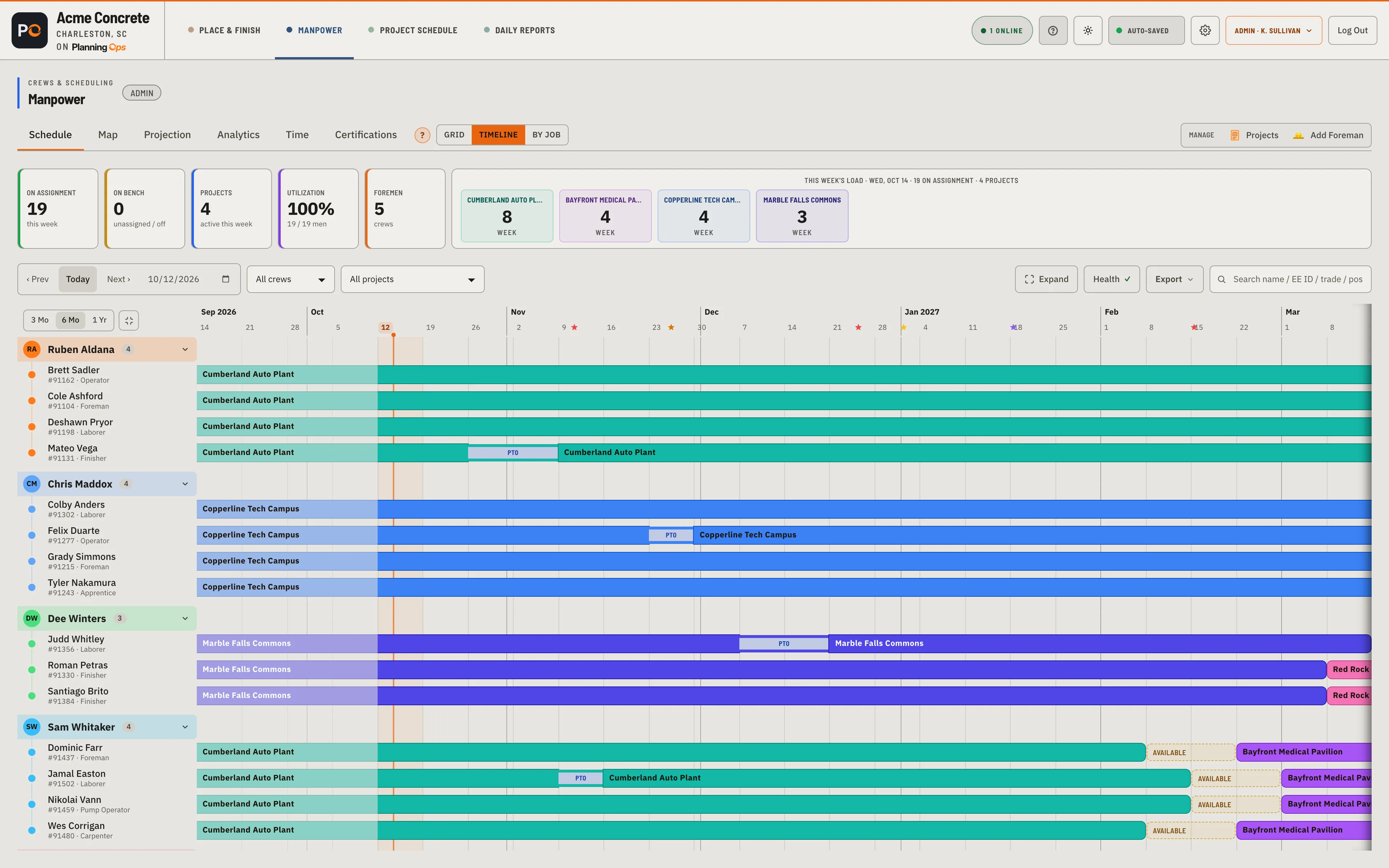Image resolution: width=1389 pixels, height=868 pixels.
Task: Click the Log Out button
Action: tap(1352, 30)
